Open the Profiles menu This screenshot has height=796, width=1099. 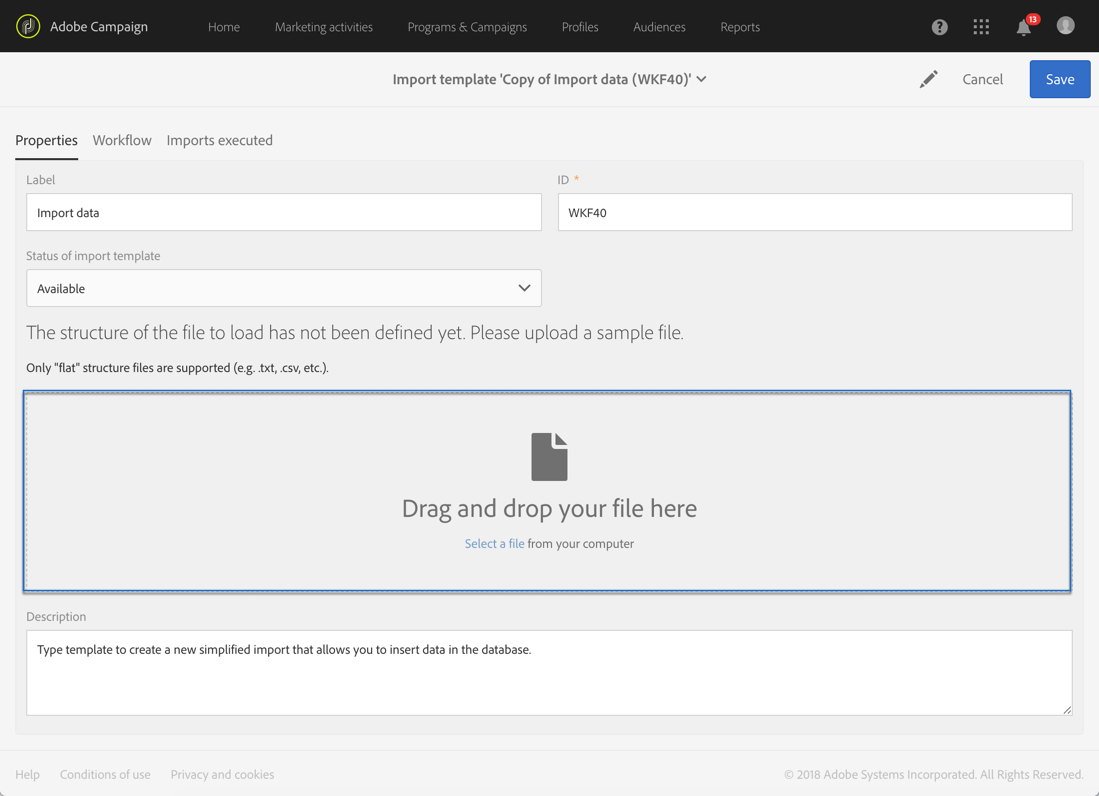click(x=580, y=27)
